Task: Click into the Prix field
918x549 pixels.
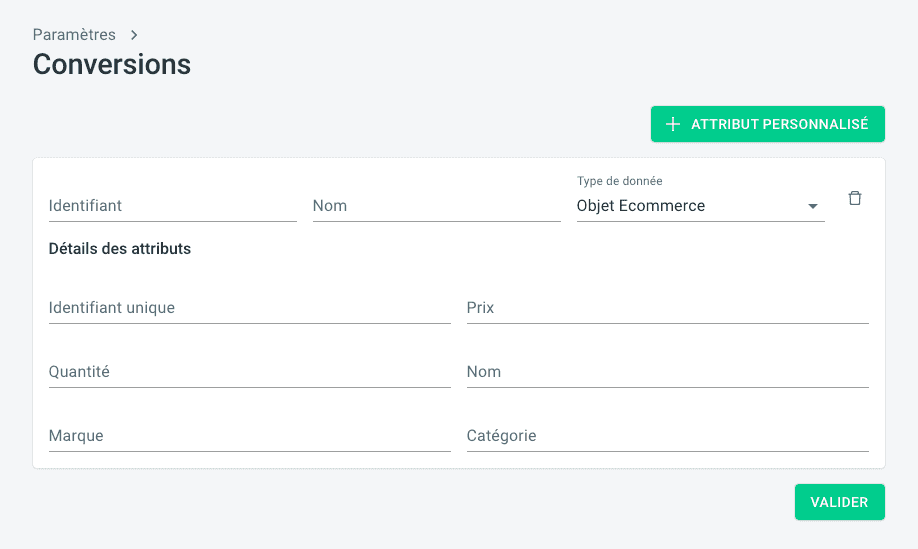Action: pos(667,308)
